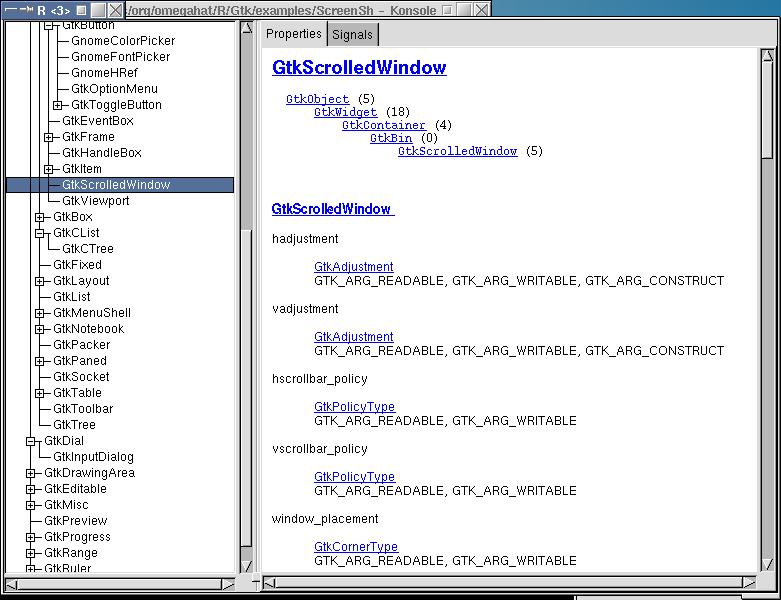Select GtkViewport in the class tree
This screenshot has width=781, height=600.
tap(96, 201)
